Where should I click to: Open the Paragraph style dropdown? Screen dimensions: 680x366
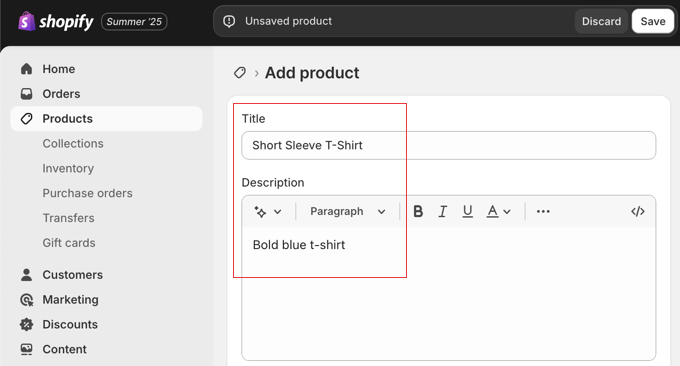(347, 211)
